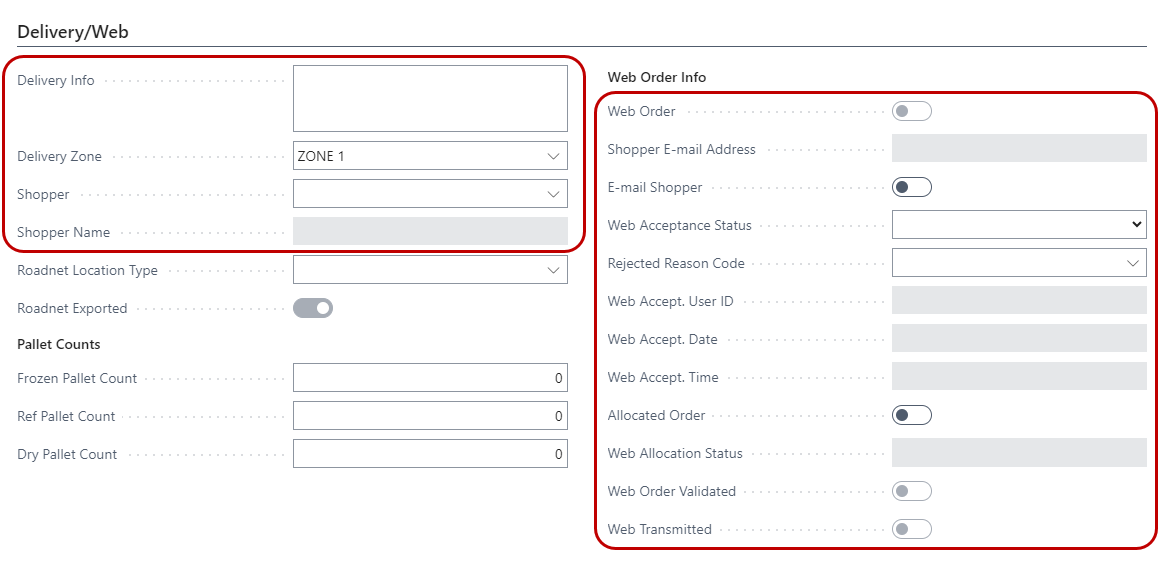Click the Web Allocation Status field
The image size is (1160, 564).
(x=1018, y=453)
